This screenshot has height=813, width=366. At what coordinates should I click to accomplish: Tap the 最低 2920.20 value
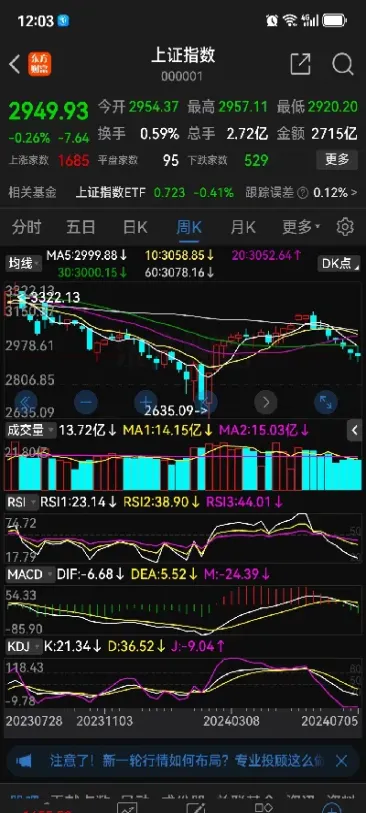pyautogui.click(x=332, y=107)
